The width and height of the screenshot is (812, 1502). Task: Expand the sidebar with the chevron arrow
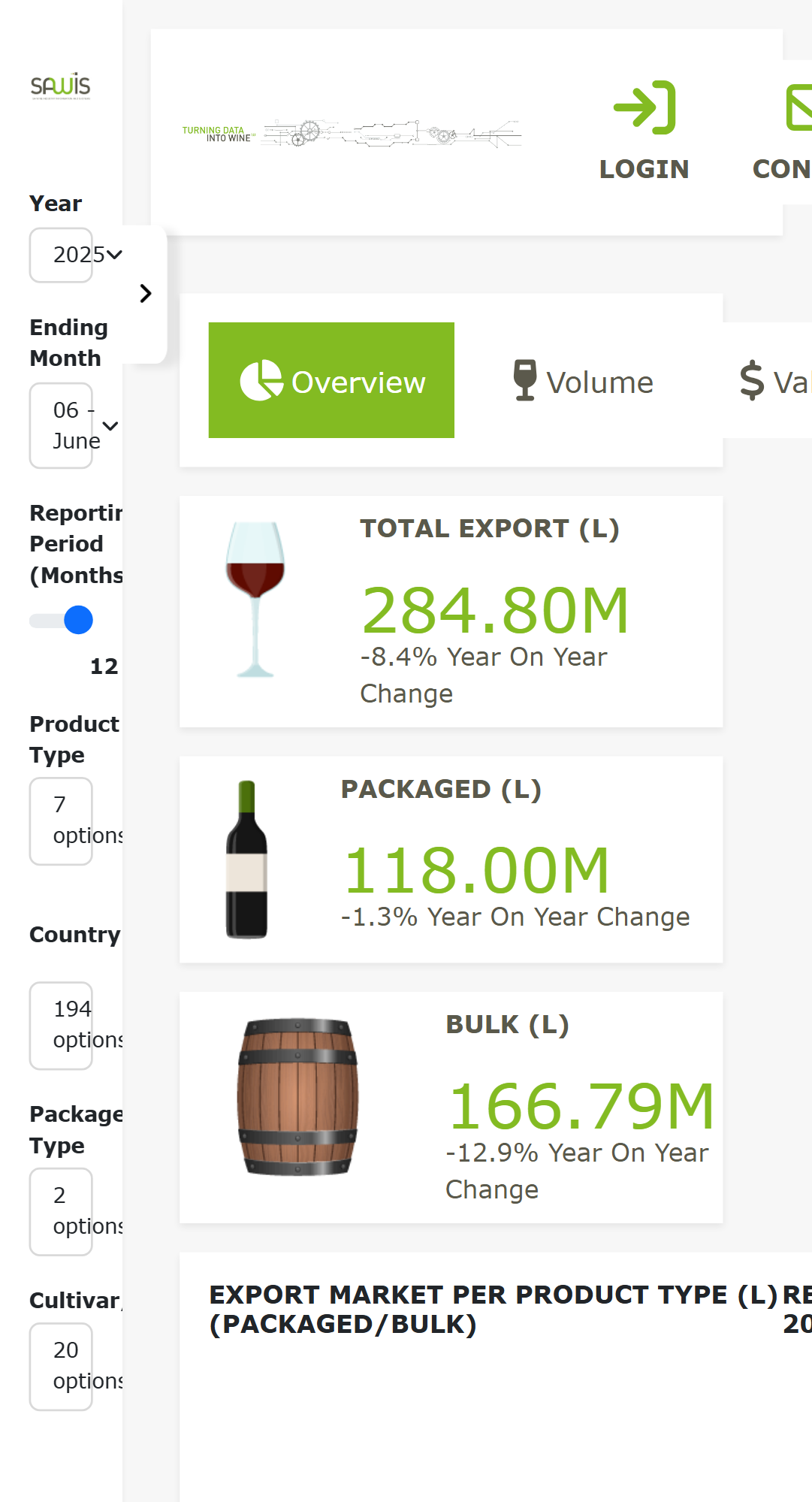(x=146, y=294)
